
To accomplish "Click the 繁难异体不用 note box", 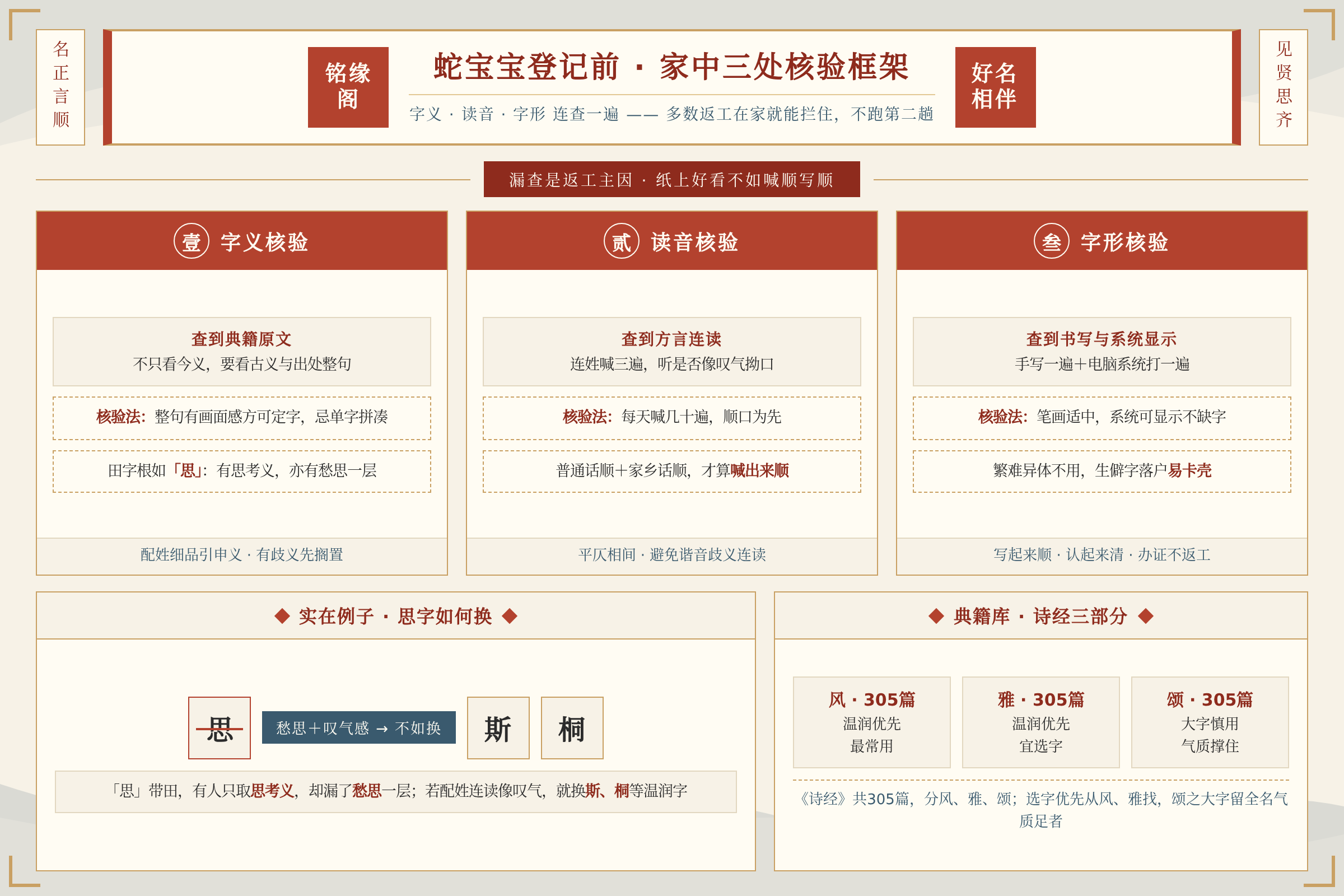I will point(1102,471).
